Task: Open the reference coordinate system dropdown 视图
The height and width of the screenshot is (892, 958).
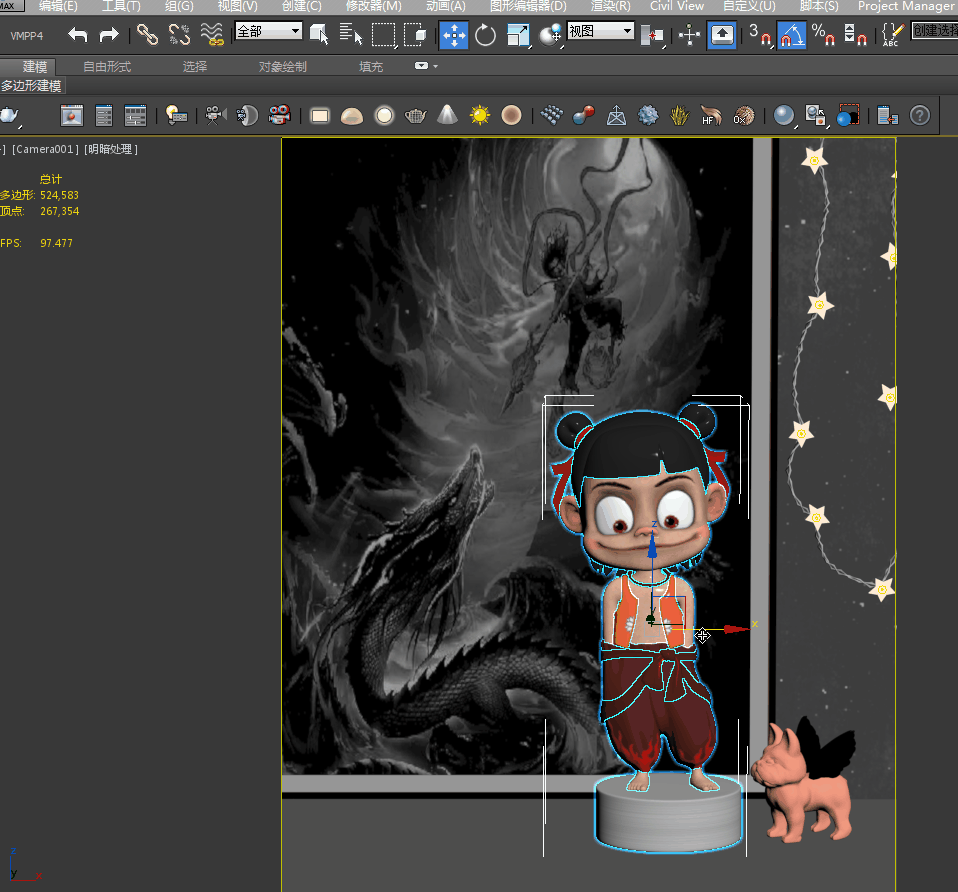Action: [x=600, y=31]
